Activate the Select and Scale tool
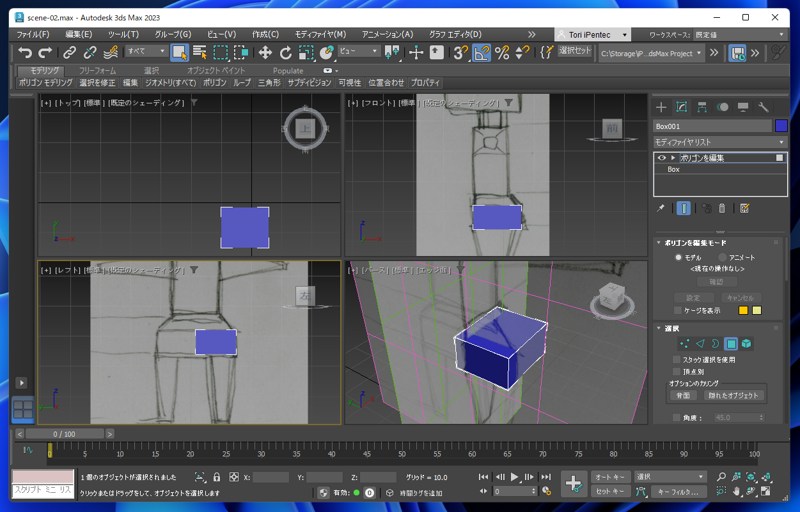The width and height of the screenshot is (800, 512). 306,52
